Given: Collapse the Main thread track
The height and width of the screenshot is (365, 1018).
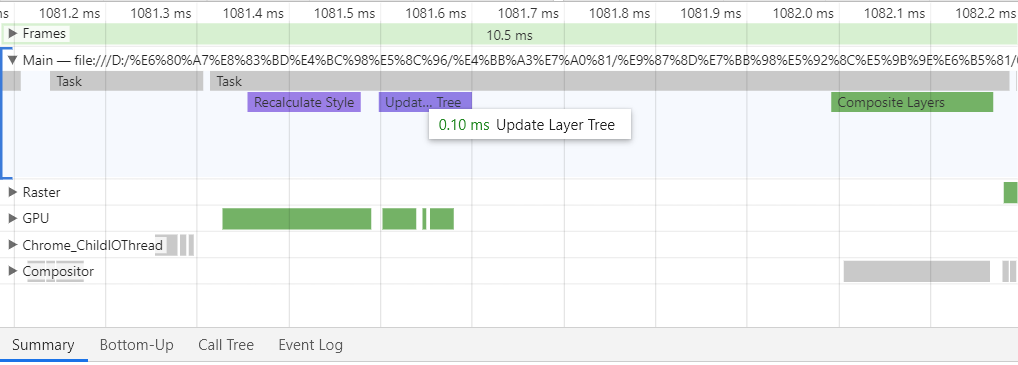Looking at the screenshot, I should tap(12, 60).
